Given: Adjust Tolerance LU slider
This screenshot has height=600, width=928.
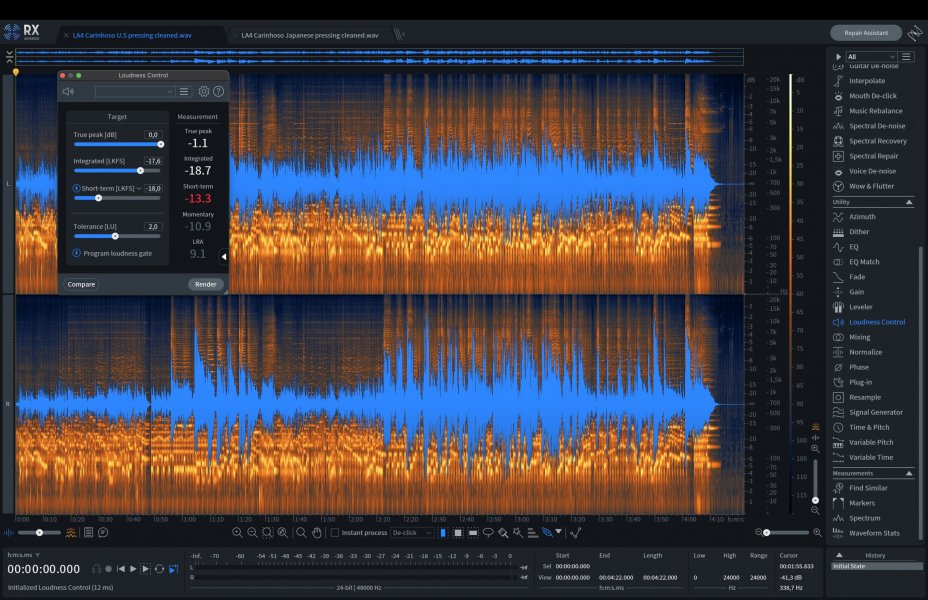Looking at the screenshot, I should [117, 236].
